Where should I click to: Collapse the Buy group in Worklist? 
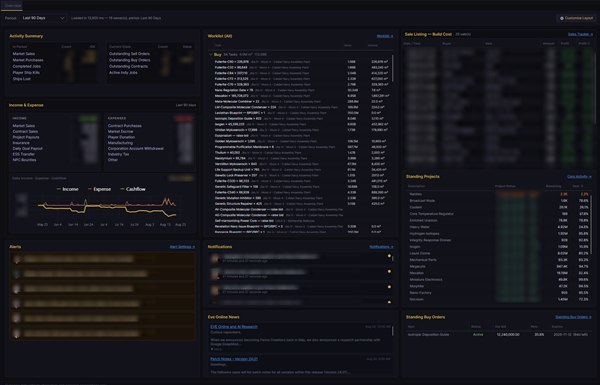pos(211,55)
